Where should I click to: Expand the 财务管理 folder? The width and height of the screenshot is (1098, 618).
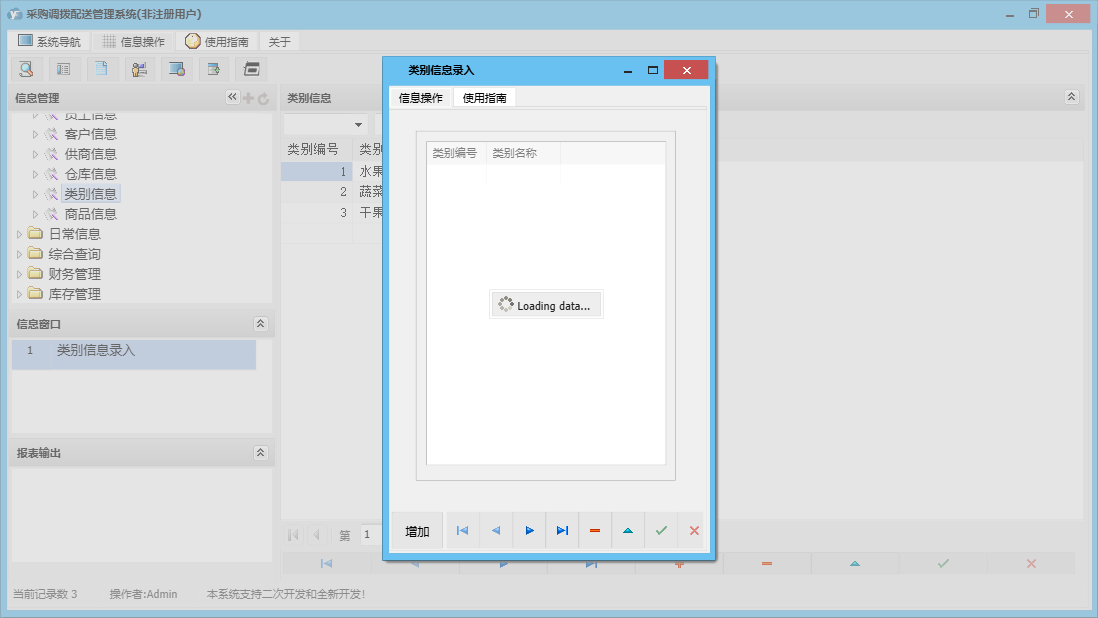(x=20, y=274)
